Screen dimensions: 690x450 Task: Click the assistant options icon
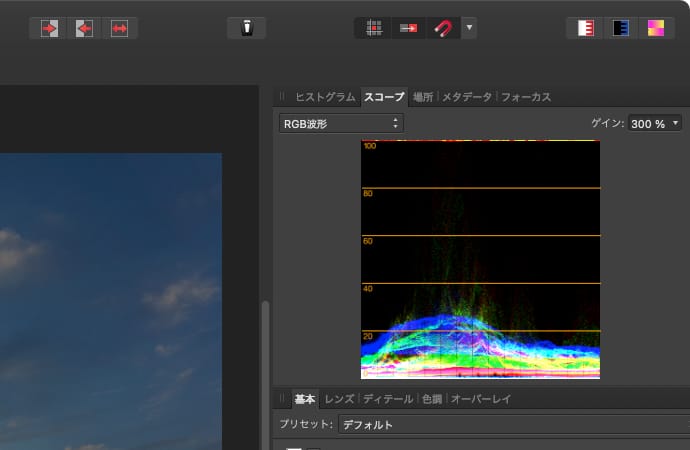246,28
